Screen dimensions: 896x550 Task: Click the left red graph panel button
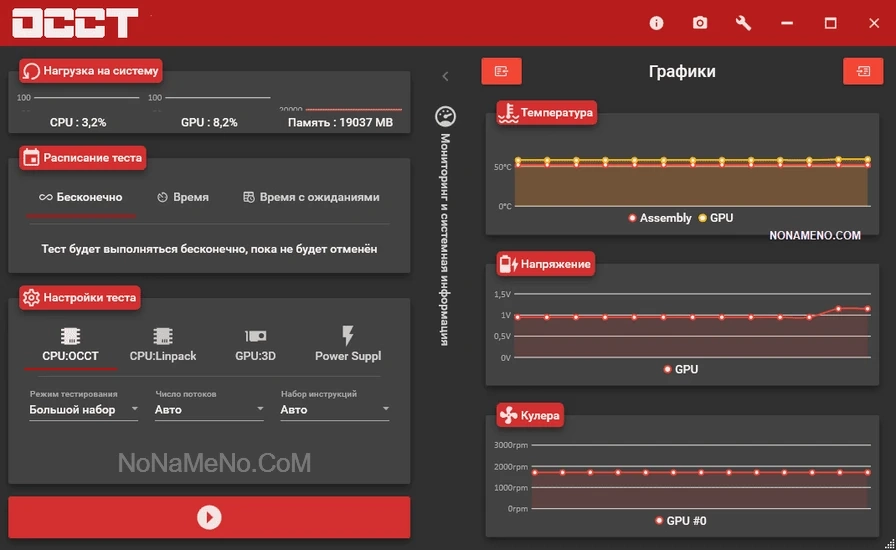pyautogui.click(x=501, y=71)
